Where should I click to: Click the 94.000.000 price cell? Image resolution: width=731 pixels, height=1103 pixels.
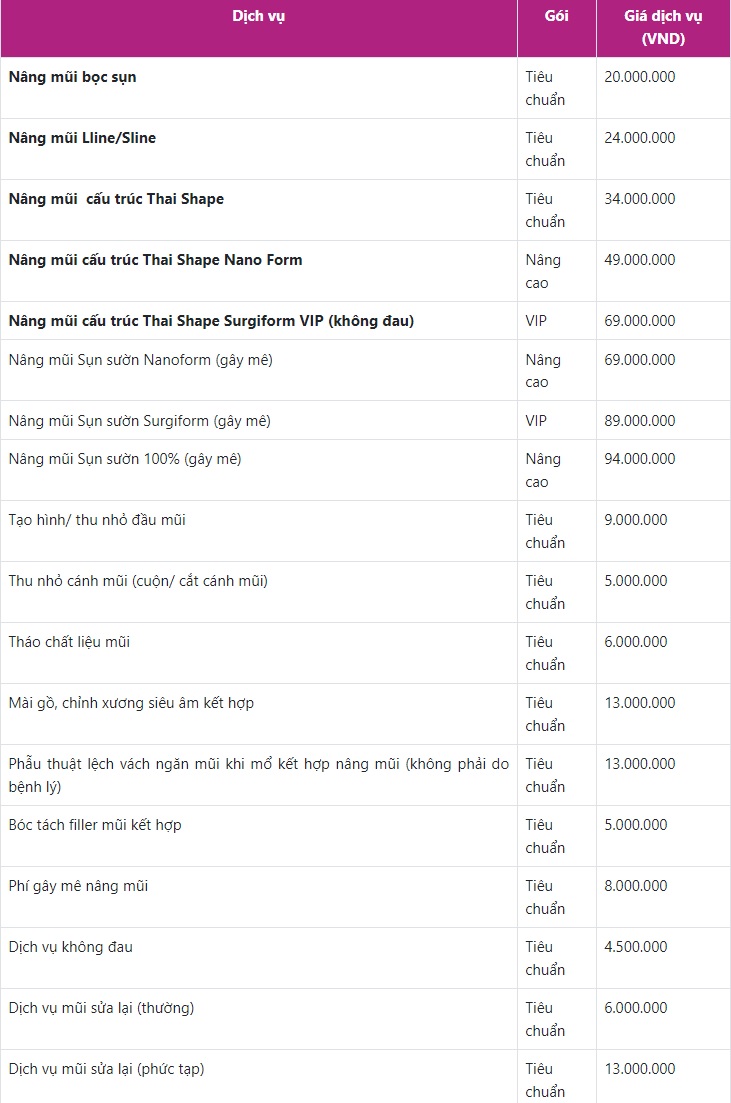pos(640,459)
